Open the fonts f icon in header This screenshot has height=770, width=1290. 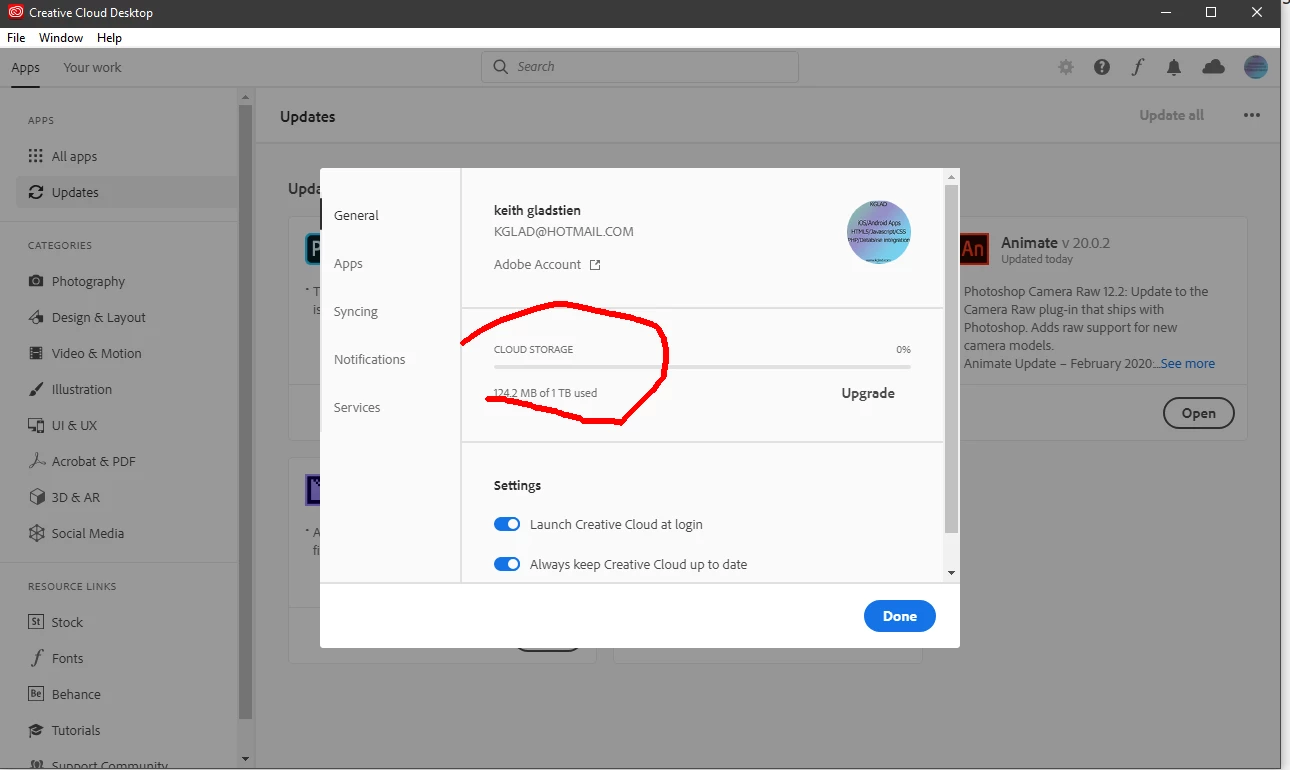click(x=1138, y=67)
